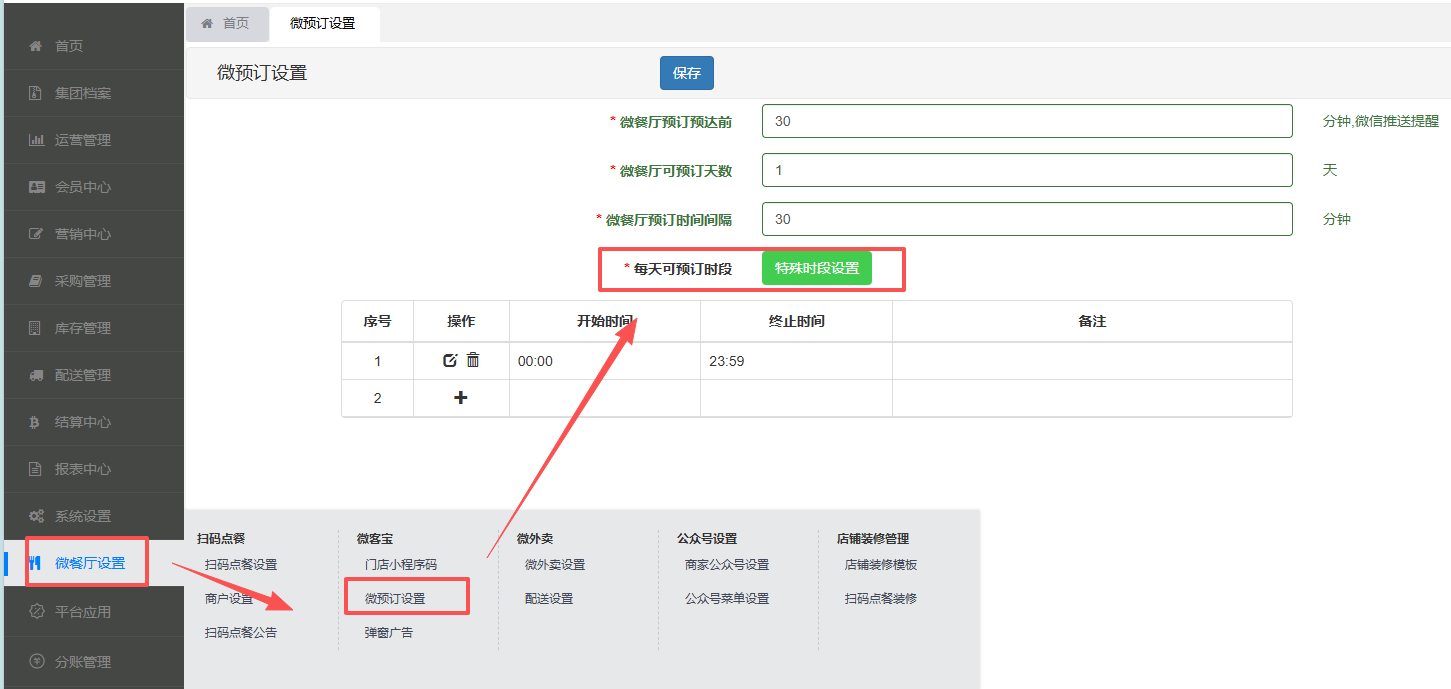Open 配送设置 under 微外卖

pos(549,599)
